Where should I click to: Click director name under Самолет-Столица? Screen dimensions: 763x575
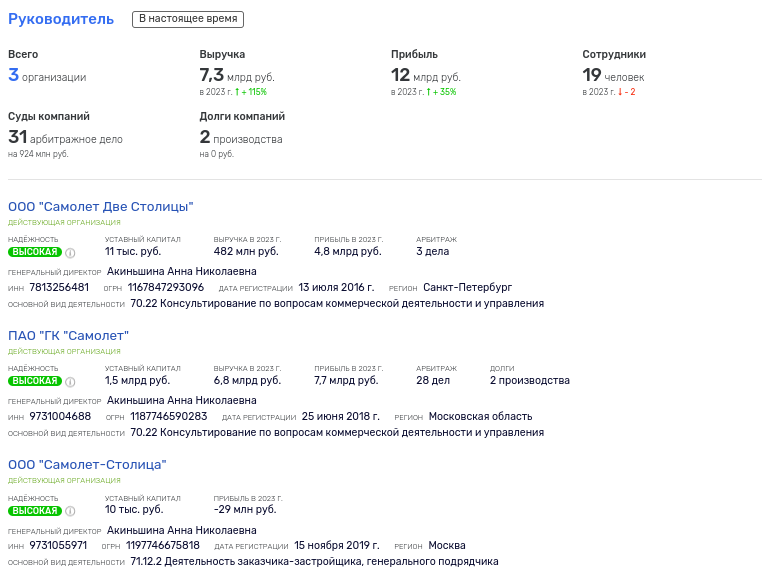[x=182, y=530]
